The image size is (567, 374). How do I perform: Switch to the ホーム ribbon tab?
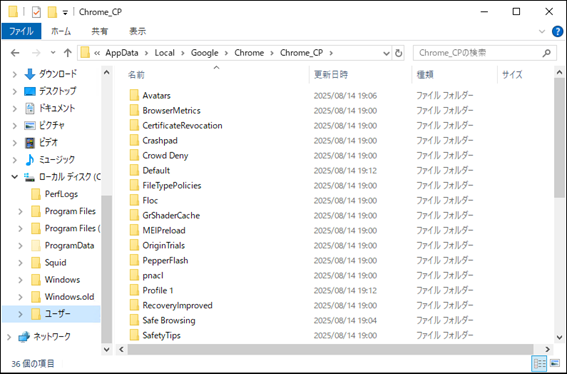pos(61,31)
